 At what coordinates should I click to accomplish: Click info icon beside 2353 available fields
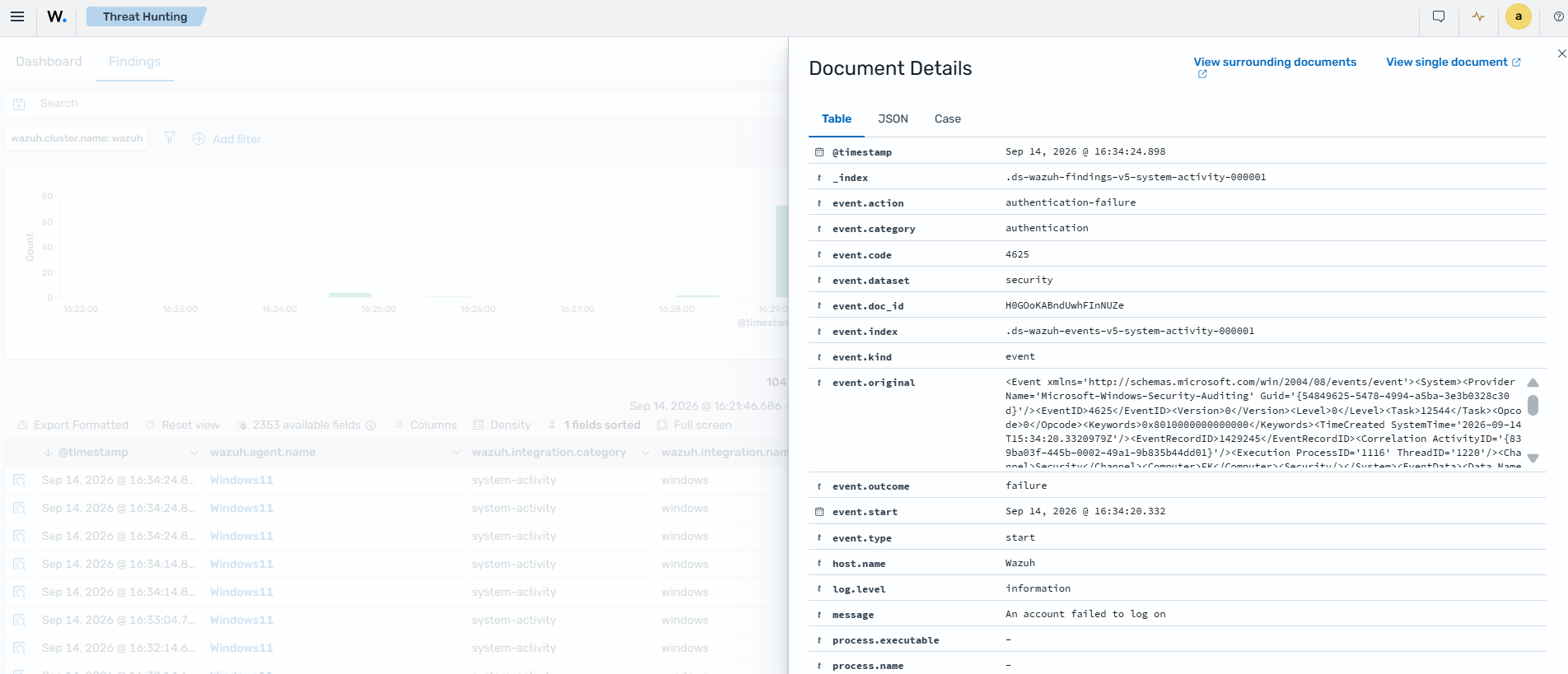[x=371, y=425]
